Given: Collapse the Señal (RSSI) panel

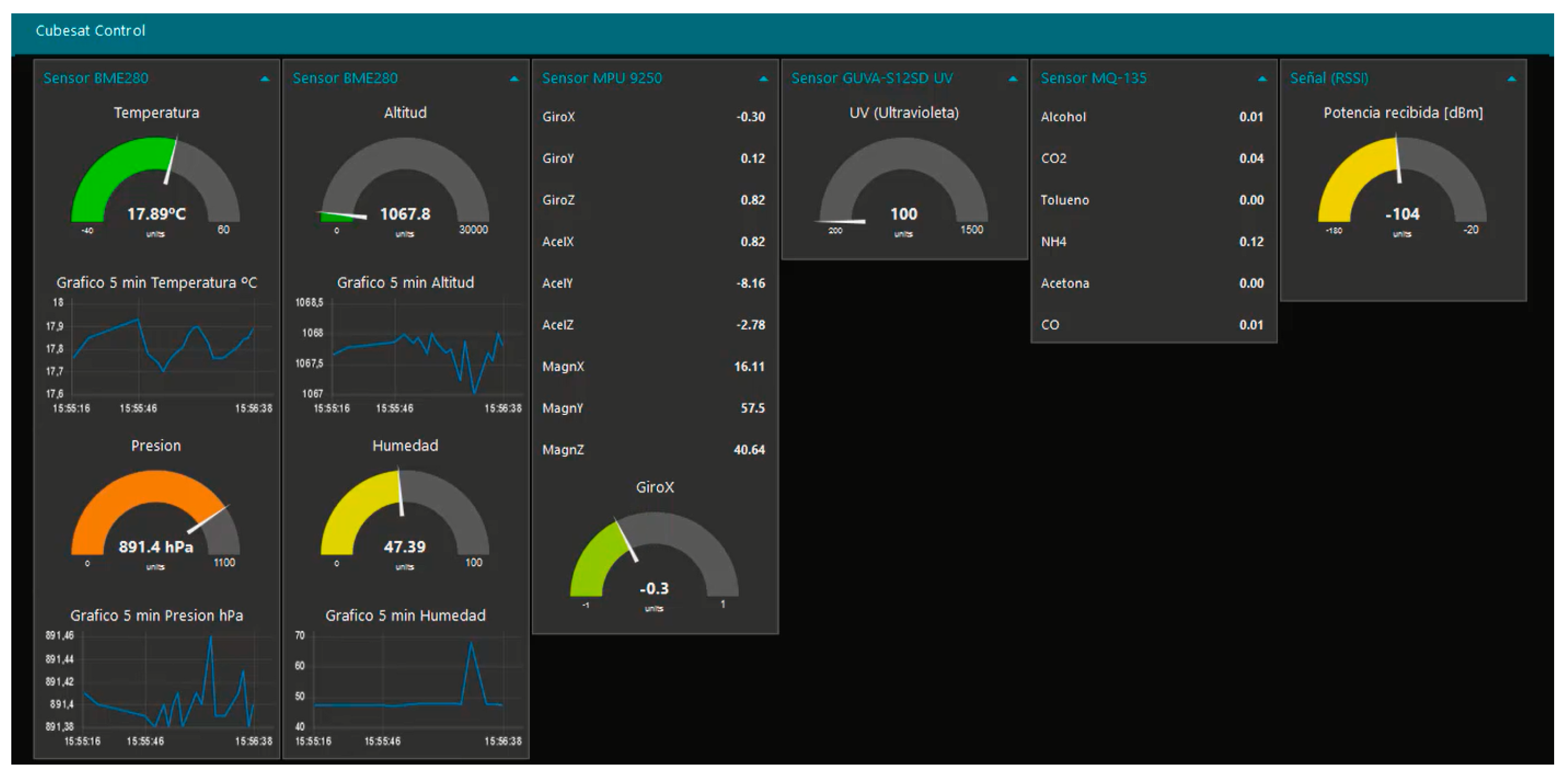Looking at the screenshot, I should coord(1511,79).
